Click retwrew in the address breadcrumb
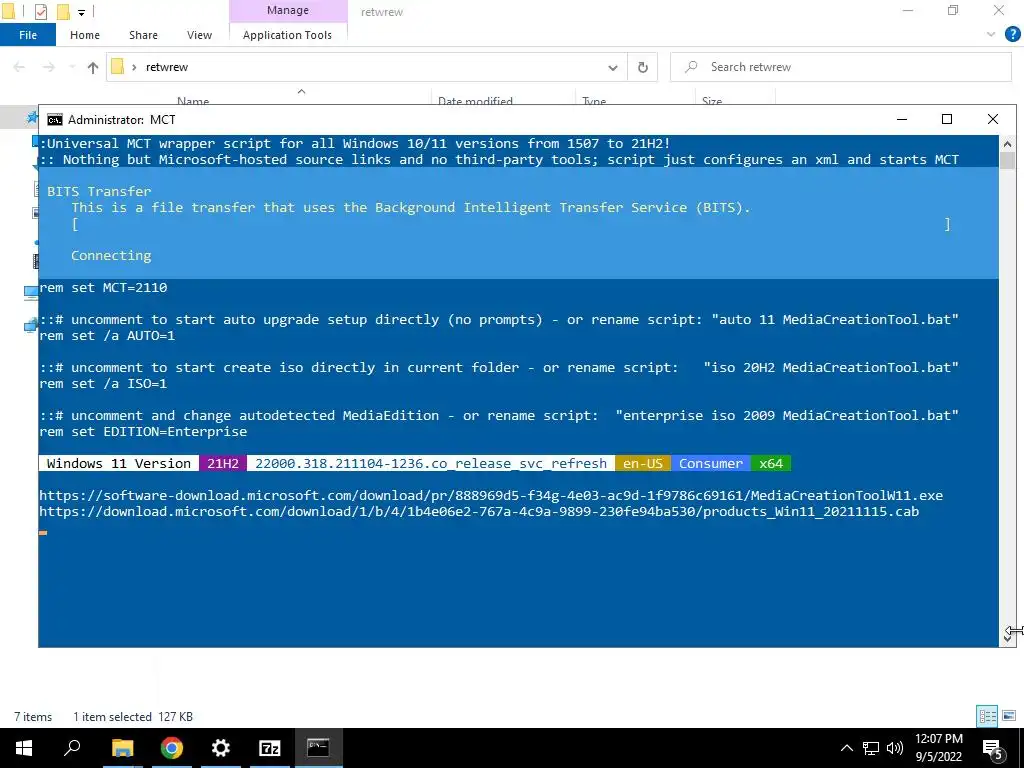Image resolution: width=1024 pixels, height=768 pixels. pyautogui.click(x=167, y=67)
